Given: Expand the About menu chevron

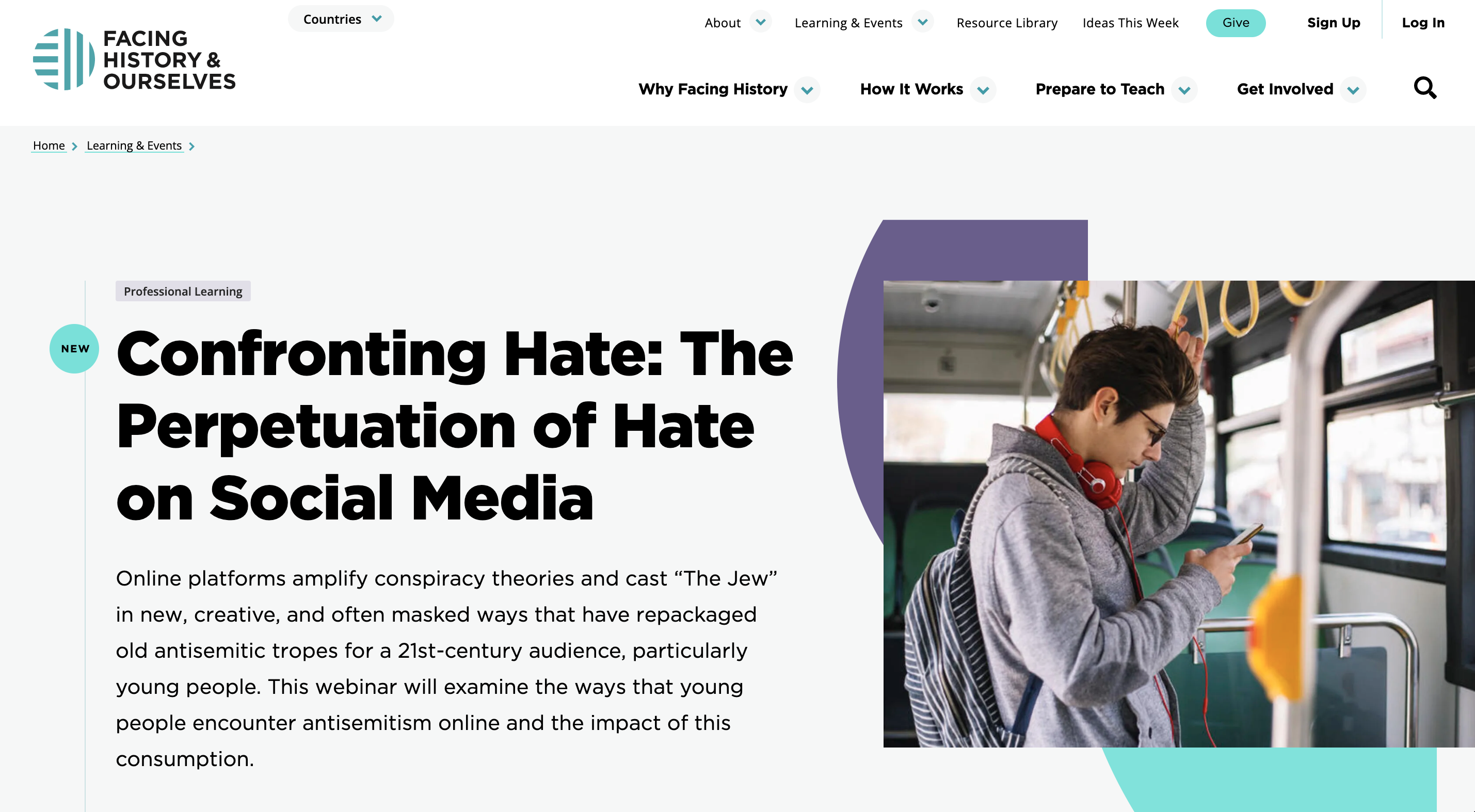Looking at the screenshot, I should click(x=760, y=22).
